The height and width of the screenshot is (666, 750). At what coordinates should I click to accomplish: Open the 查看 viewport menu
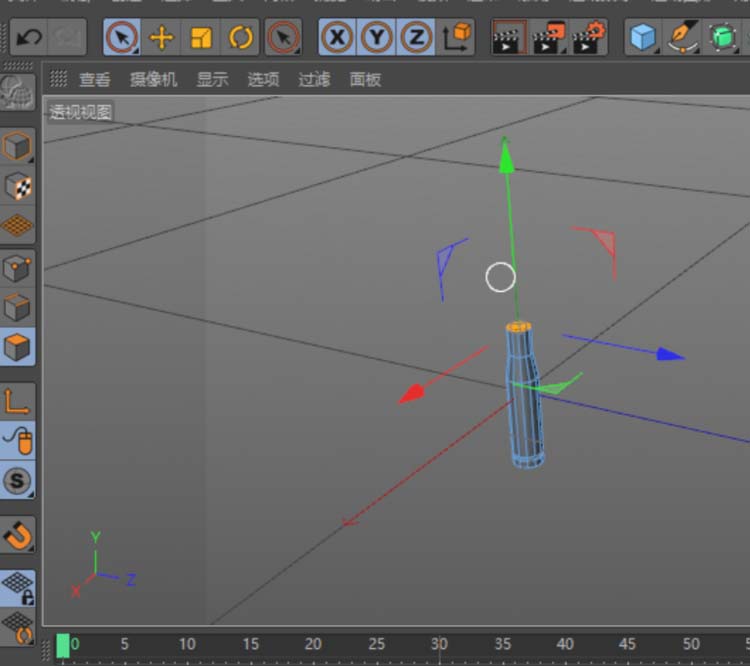[95, 80]
